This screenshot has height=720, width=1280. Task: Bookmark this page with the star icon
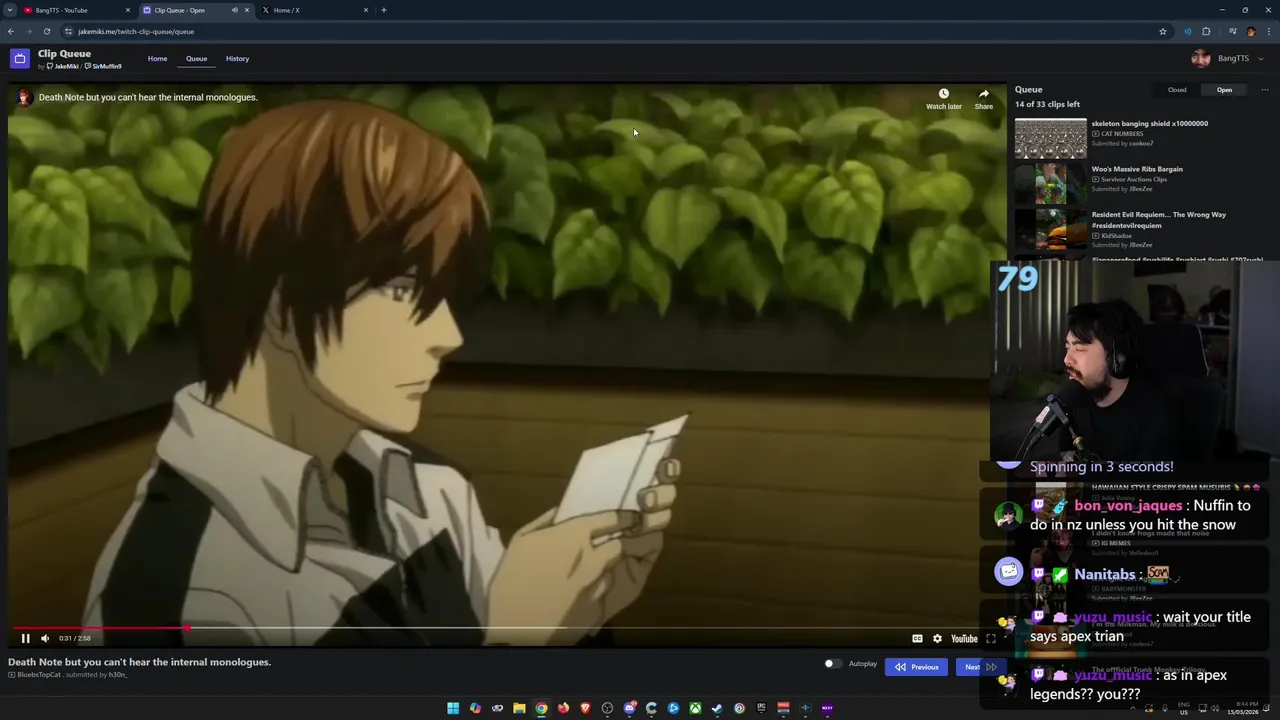(1162, 31)
